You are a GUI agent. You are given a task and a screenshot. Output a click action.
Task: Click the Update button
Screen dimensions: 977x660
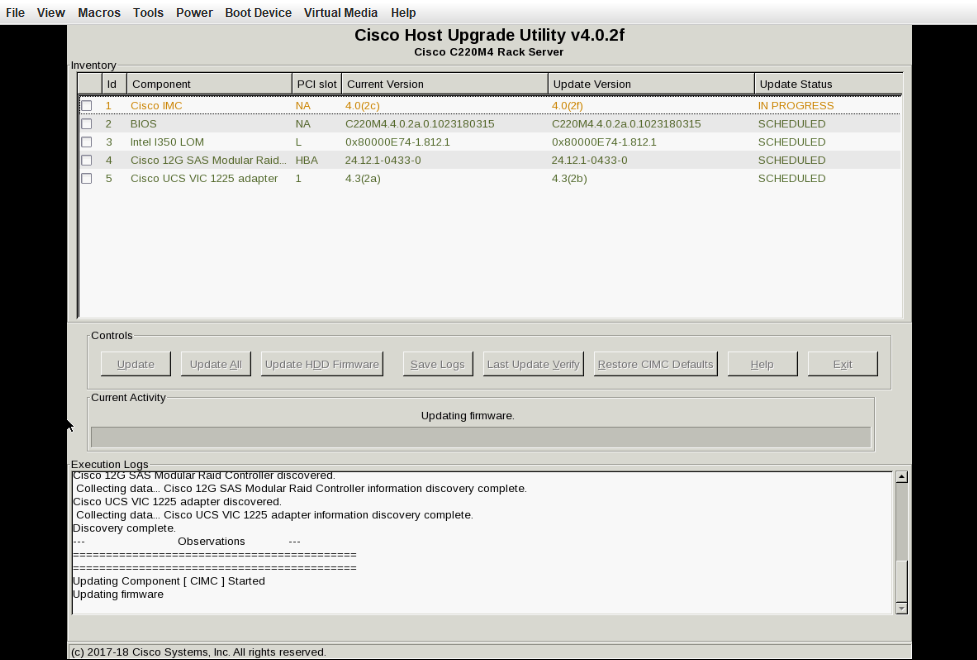[x=136, y=364]
